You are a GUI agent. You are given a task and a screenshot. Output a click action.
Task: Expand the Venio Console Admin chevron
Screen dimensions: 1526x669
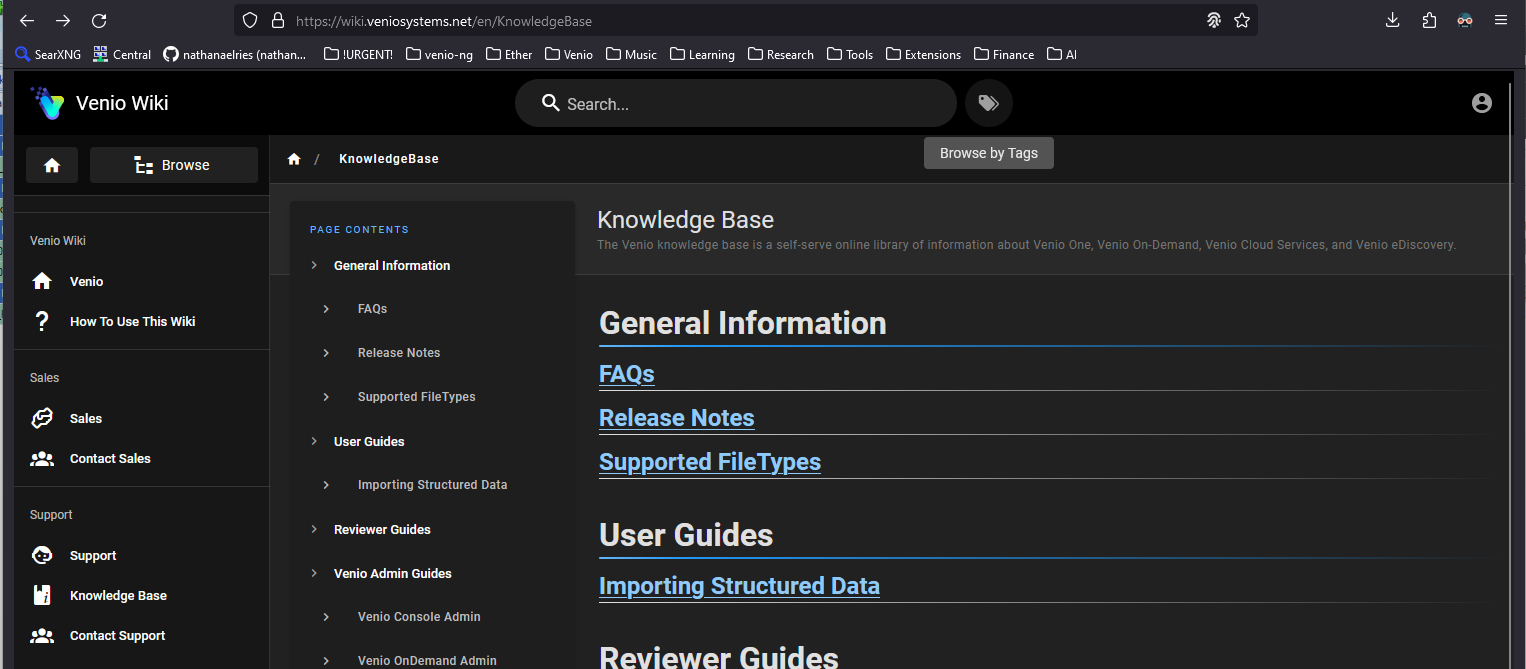(x=326, y=617)
